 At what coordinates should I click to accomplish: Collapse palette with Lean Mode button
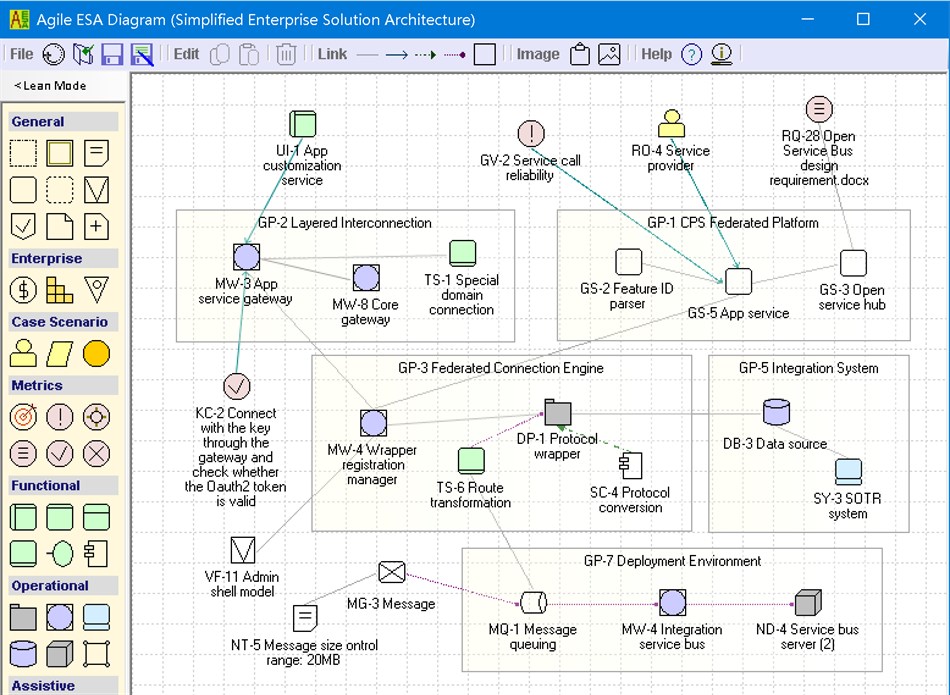tap(50, 86)
